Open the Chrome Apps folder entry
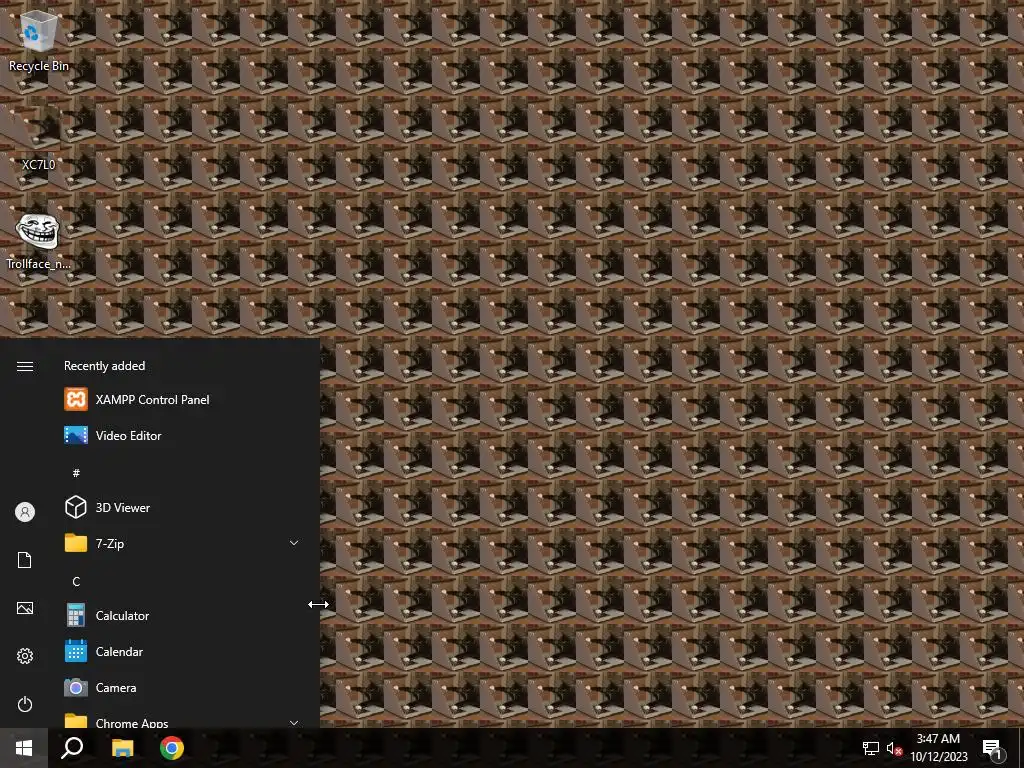The height and width of the screenshot is (768, 1024). (185, 718)
